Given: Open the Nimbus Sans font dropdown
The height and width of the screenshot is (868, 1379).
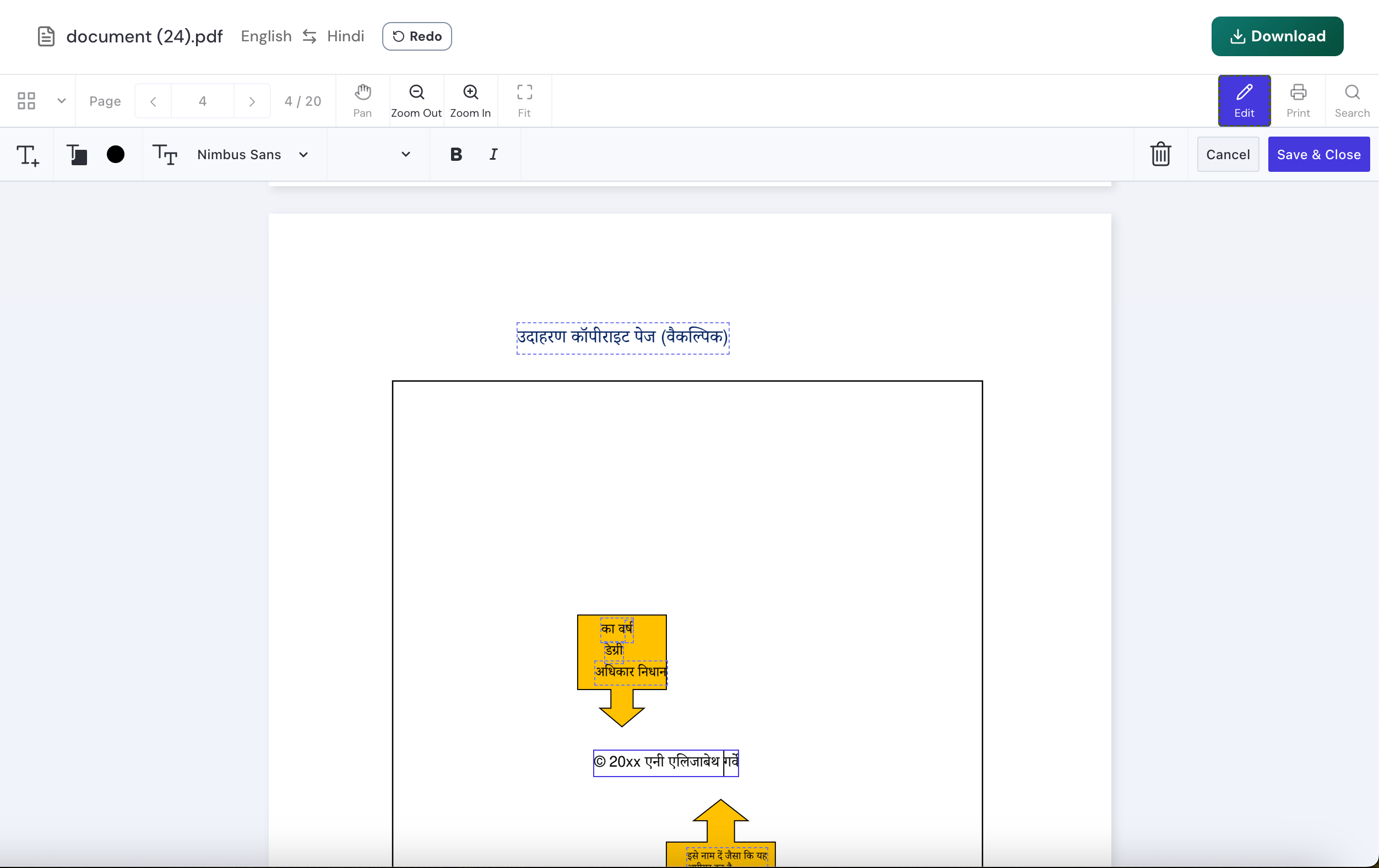Looking at the screenshot, I should click(254, 154).
